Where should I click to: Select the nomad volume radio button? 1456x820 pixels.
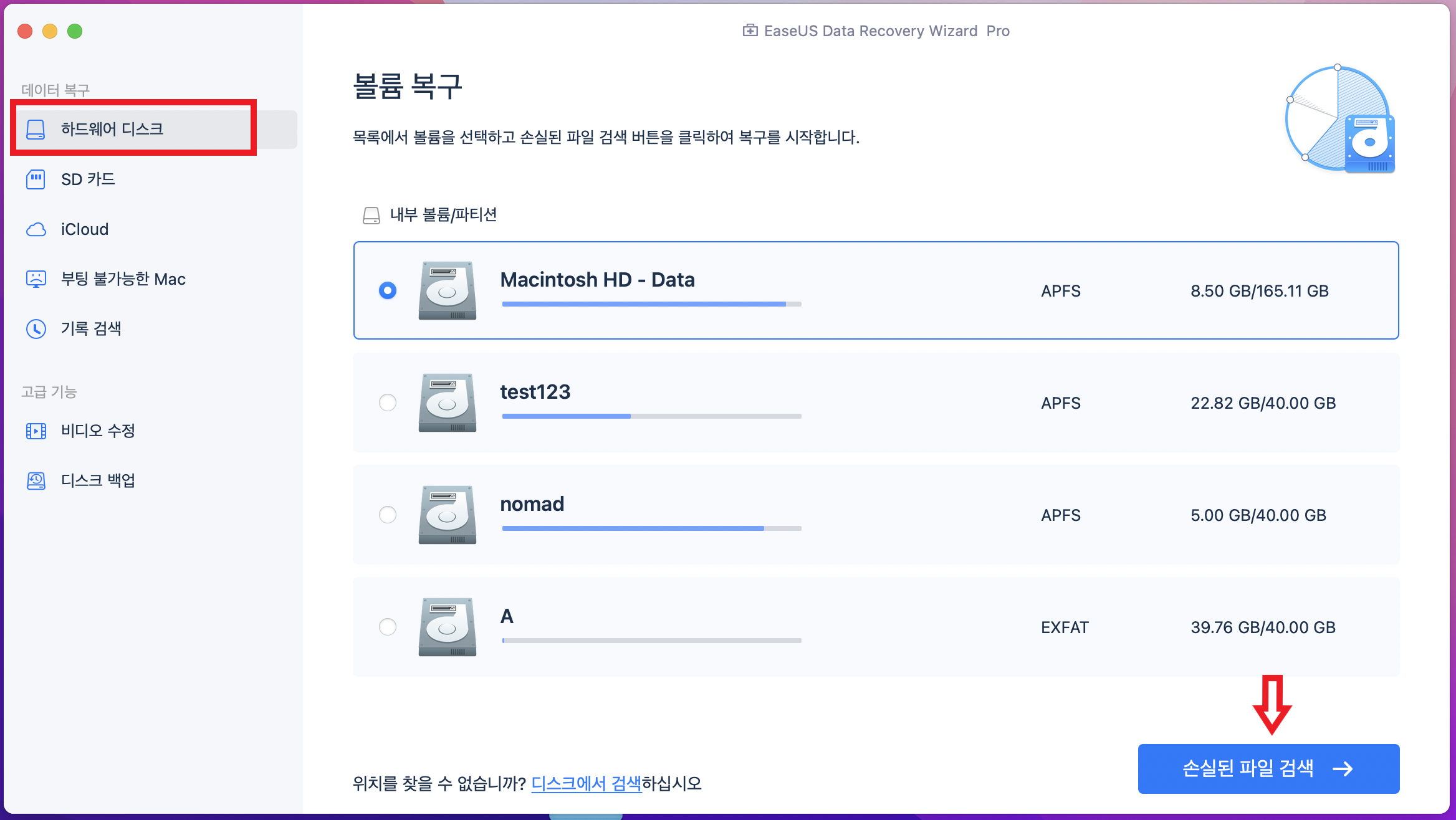click(388, 515)
